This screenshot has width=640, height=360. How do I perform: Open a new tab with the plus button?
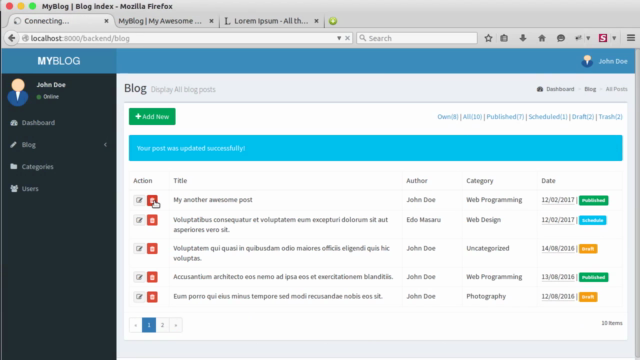tap(333, 21)
